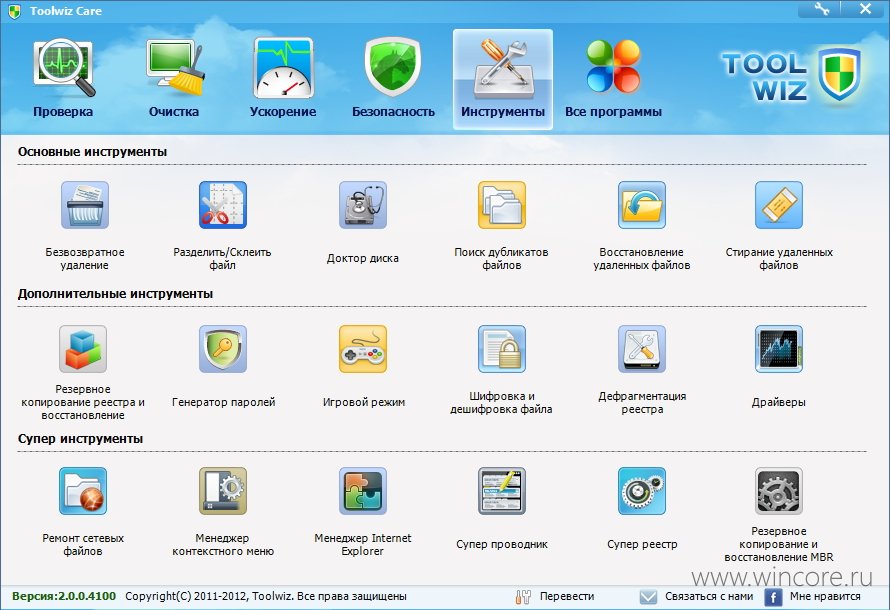Click the translate tools icon beside Перевести
This screenshot has height=610, width=890.
(523, 597)
